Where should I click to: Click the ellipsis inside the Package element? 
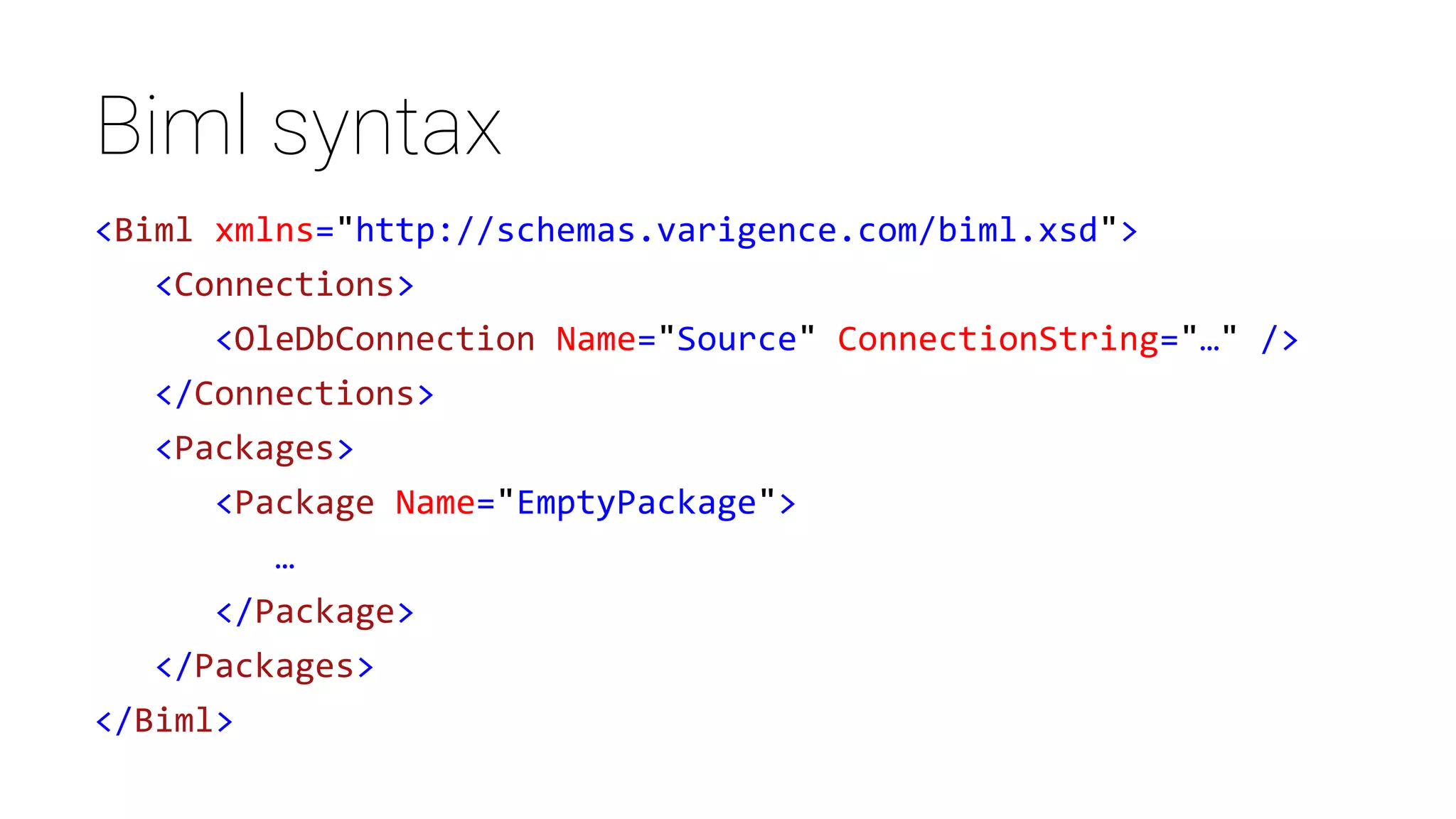click(x=284, y=566)
